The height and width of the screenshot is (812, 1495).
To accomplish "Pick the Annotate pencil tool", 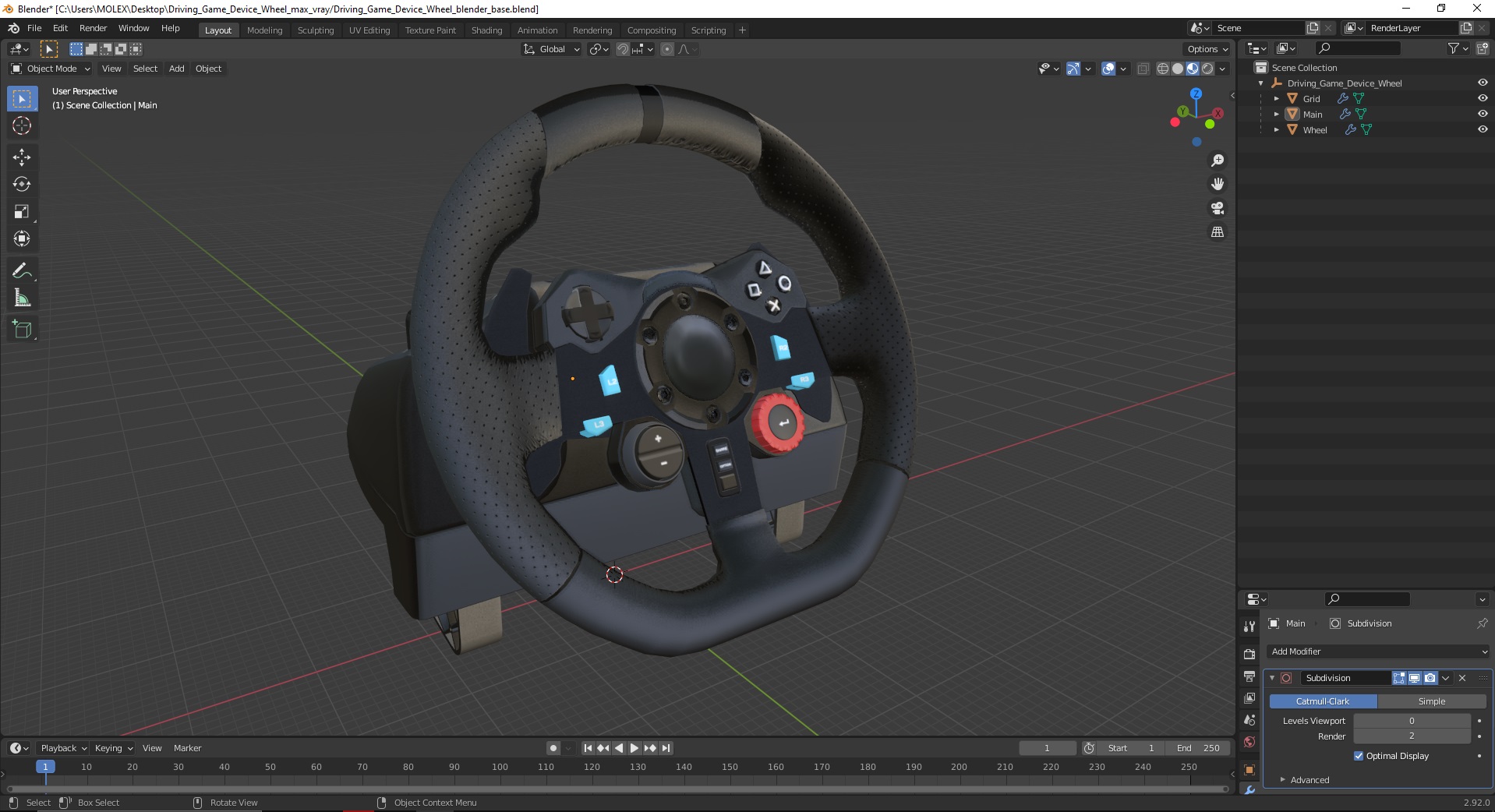I will (x=22, y=270).
